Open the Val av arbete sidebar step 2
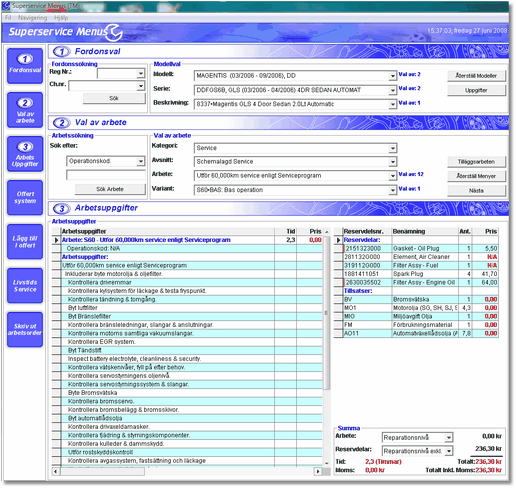Viewport: 516px width, 488px height. point(25,110)
